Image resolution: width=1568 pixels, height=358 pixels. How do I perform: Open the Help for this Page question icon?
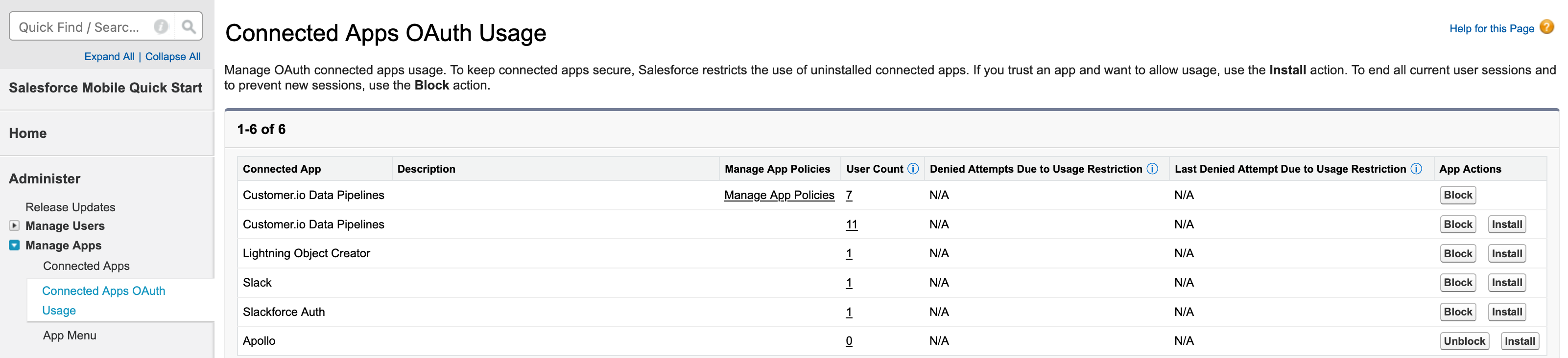[x=1546, y=27]
